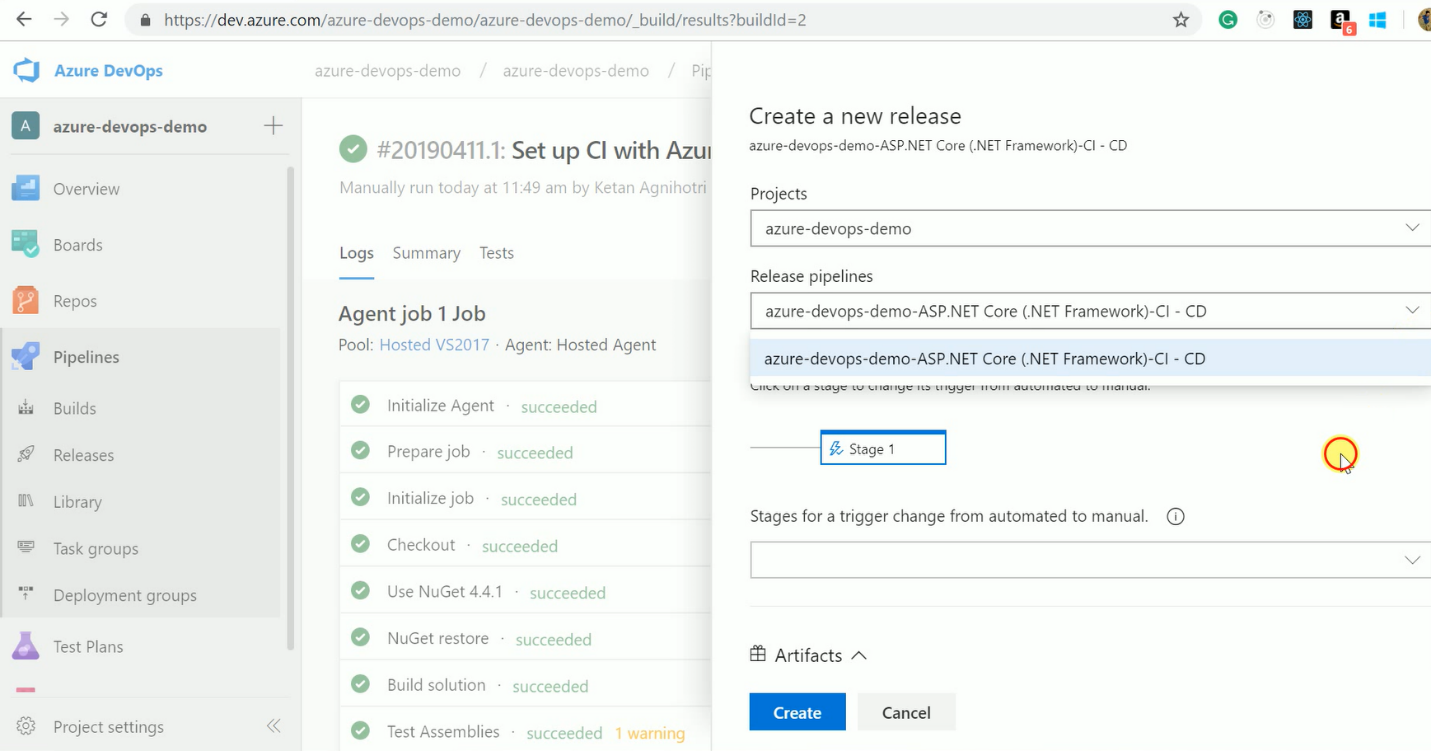The height and width of the screenshot is (751, 1431).
Task: Open Project settings gear
Action: 27,727
